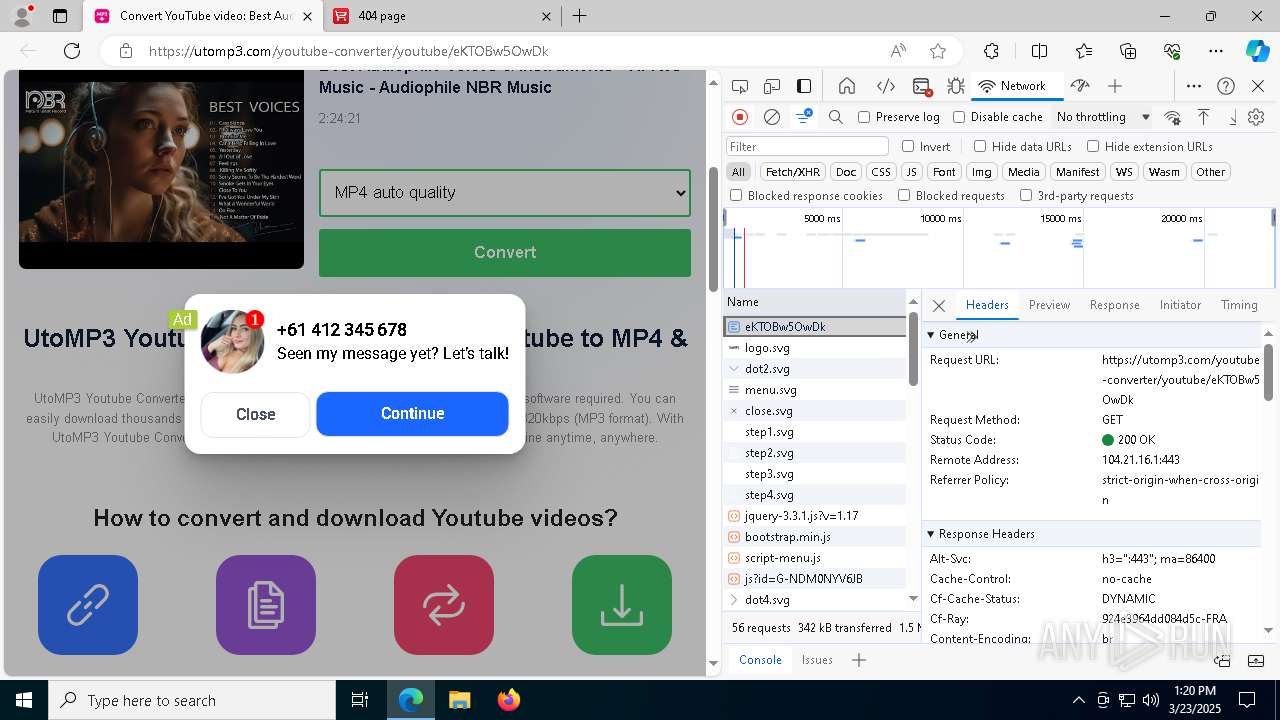Open the Sources bug icon in DevTools
The height and width of the screenshot is (720, 1280).
coord(956,86)
